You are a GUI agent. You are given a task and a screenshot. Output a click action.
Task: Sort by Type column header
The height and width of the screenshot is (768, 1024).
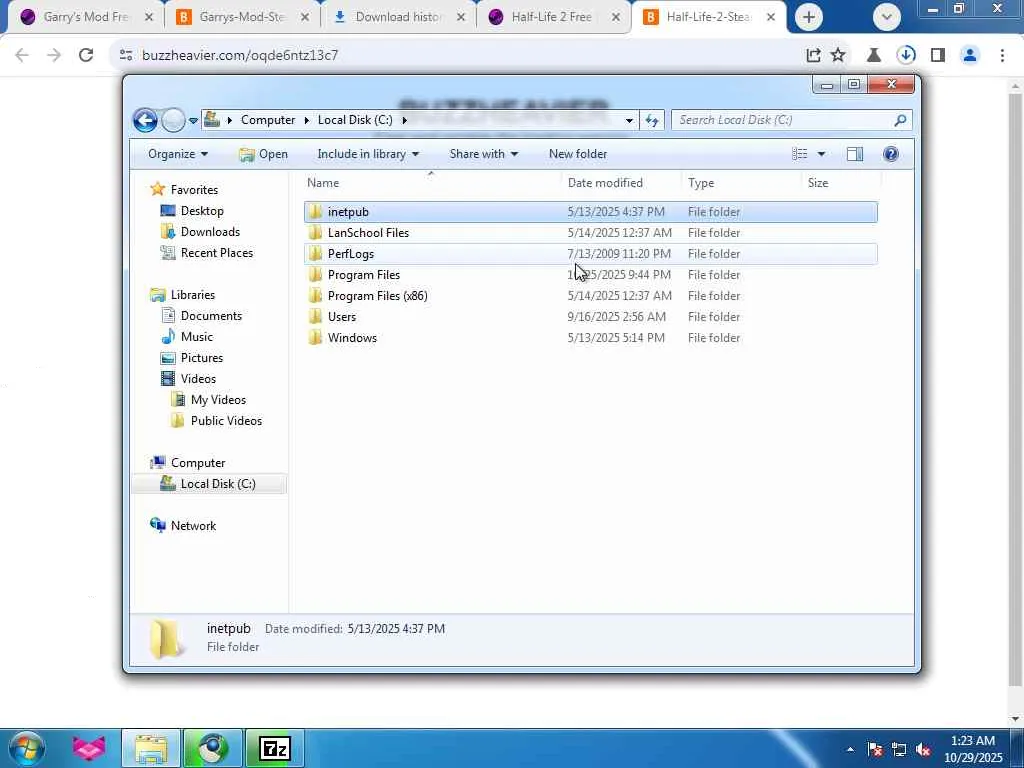tap(741, 183)
